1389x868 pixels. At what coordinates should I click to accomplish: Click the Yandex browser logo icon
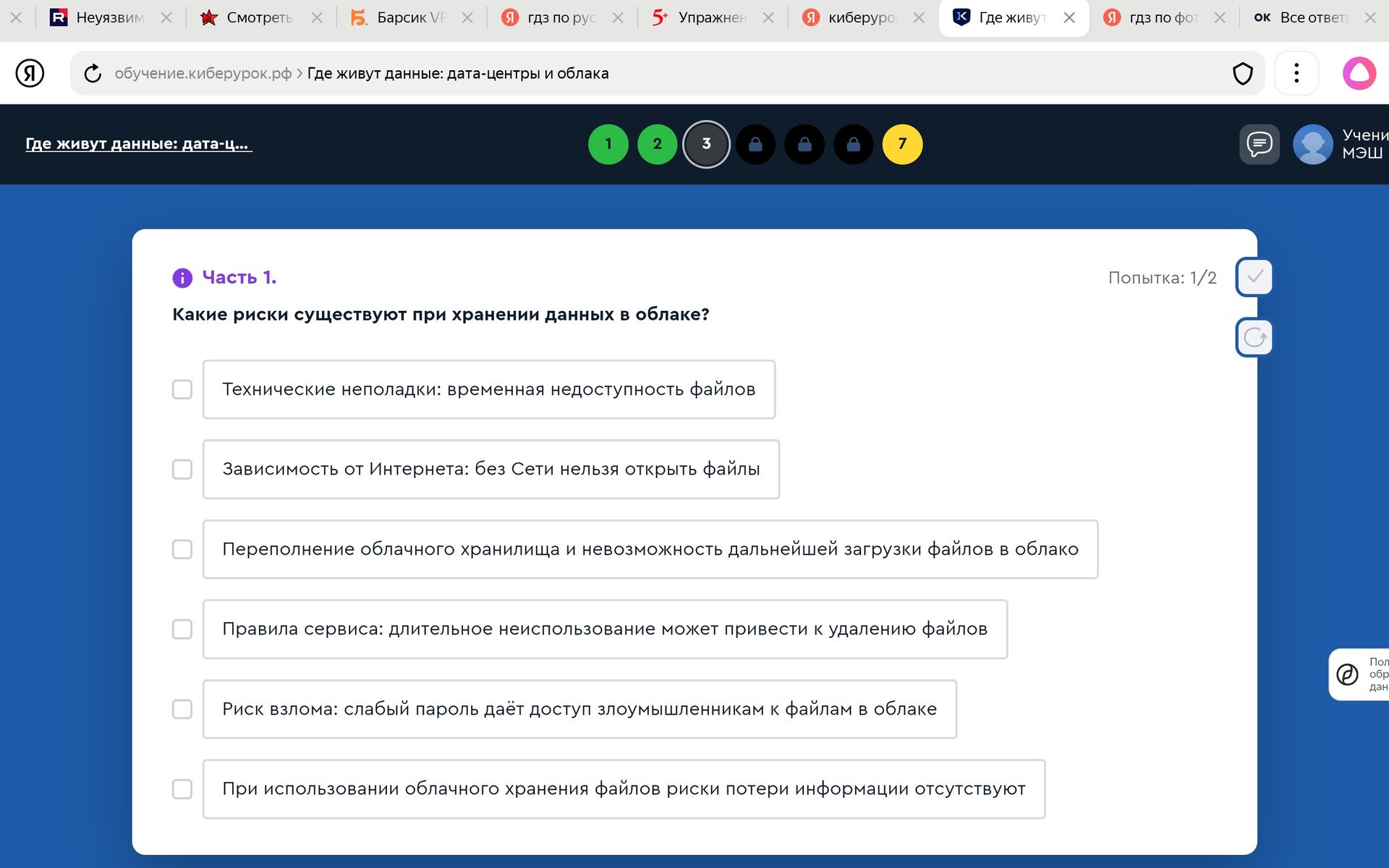tap(30, 73)
